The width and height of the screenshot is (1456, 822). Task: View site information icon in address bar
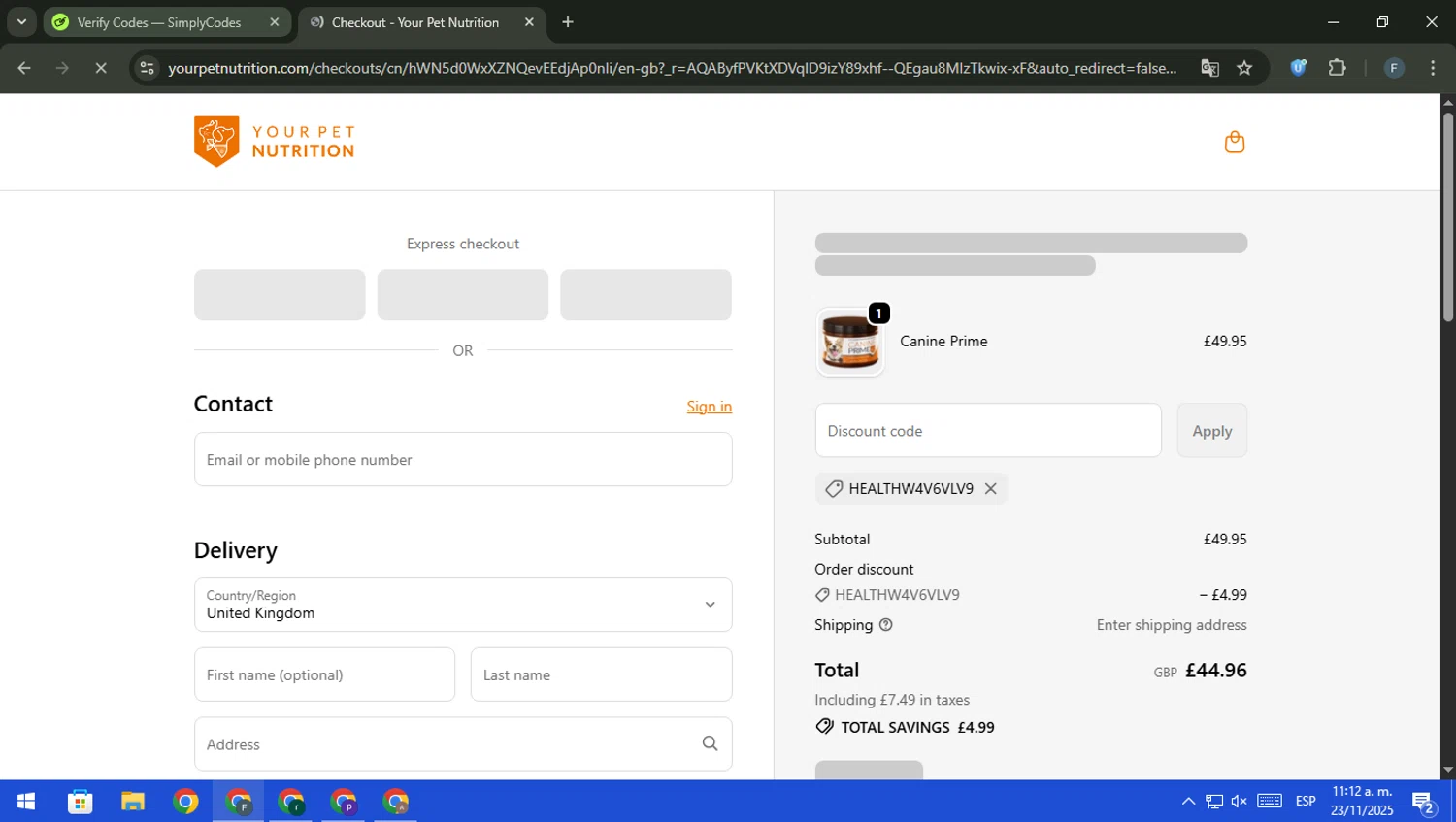147,68
